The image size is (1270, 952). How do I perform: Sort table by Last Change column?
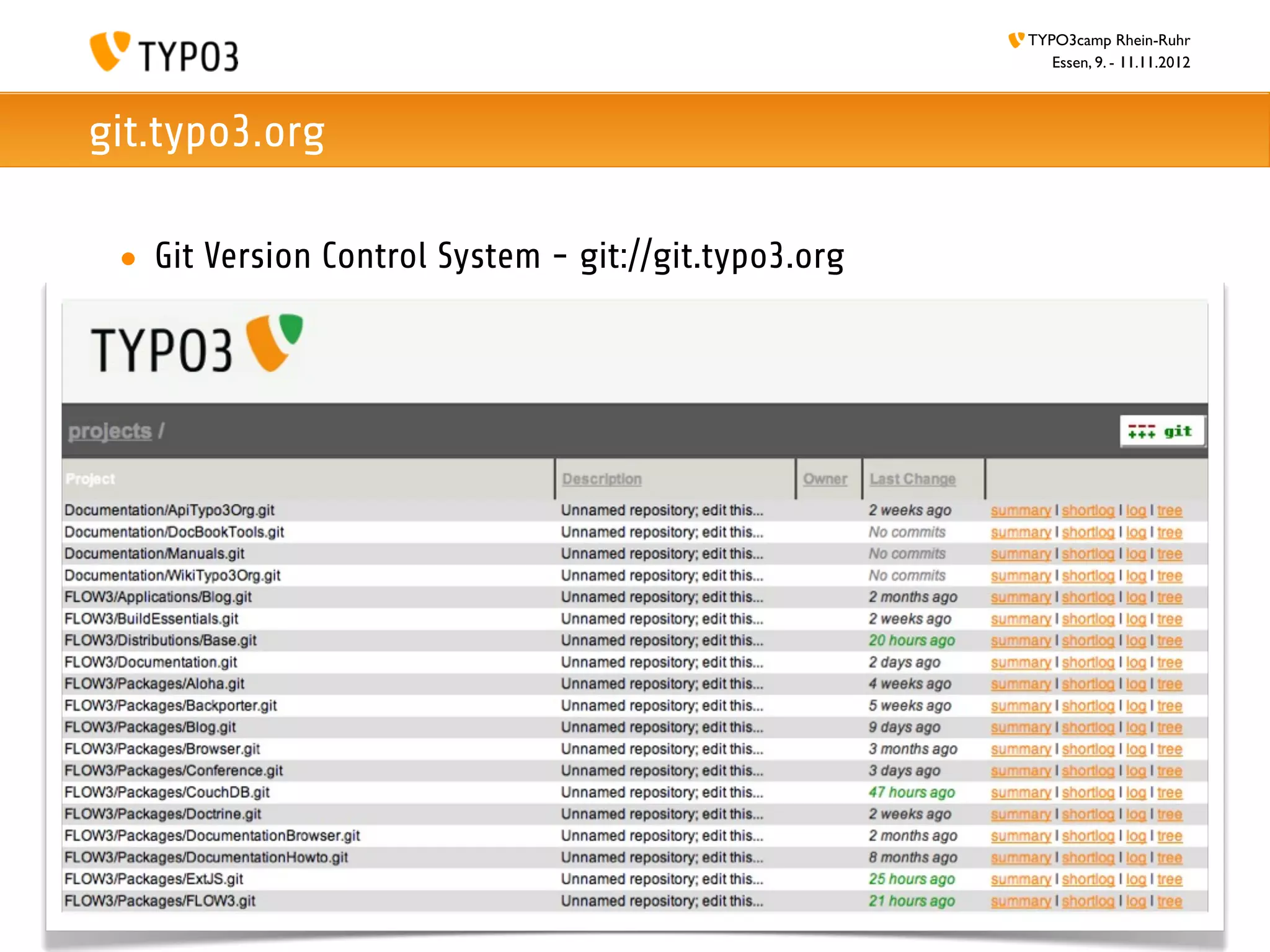coord(913,479)
